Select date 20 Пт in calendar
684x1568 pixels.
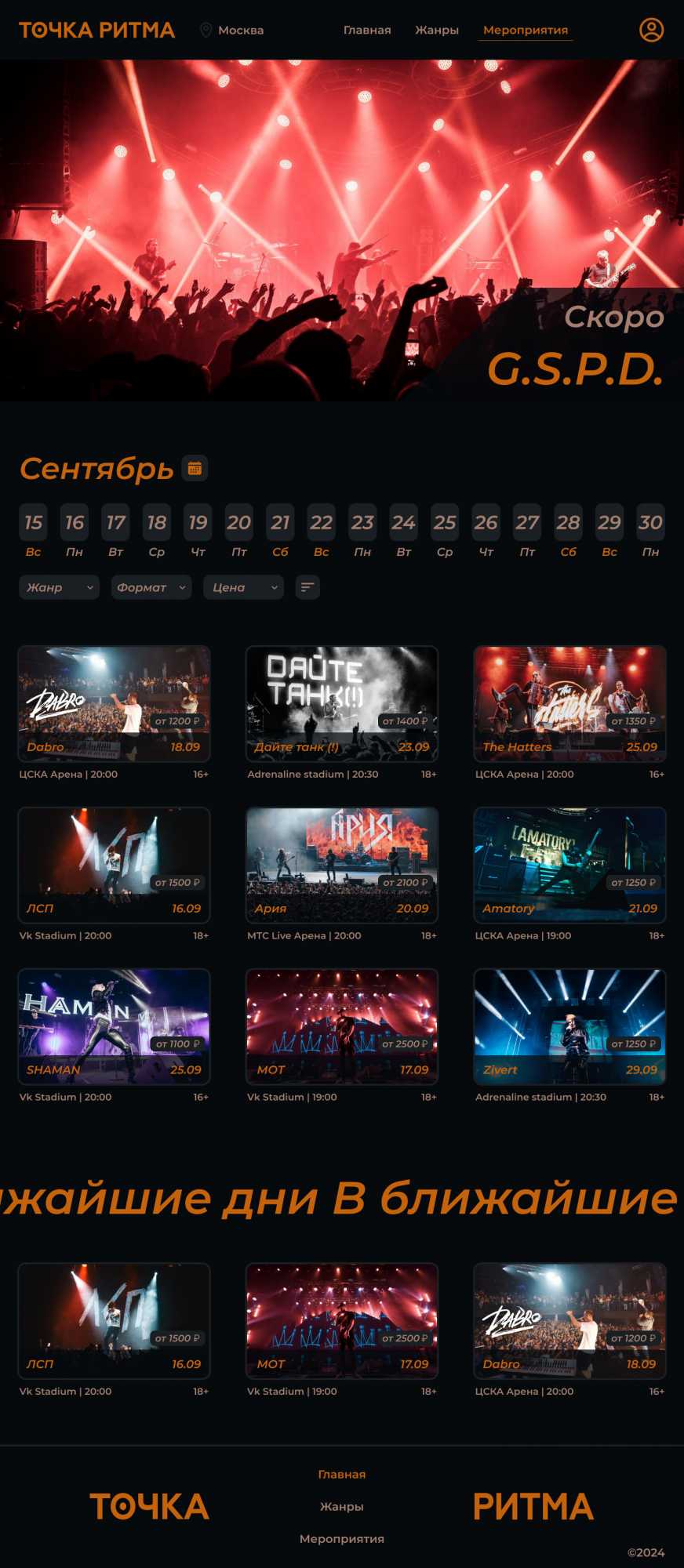tap(239, 532)
